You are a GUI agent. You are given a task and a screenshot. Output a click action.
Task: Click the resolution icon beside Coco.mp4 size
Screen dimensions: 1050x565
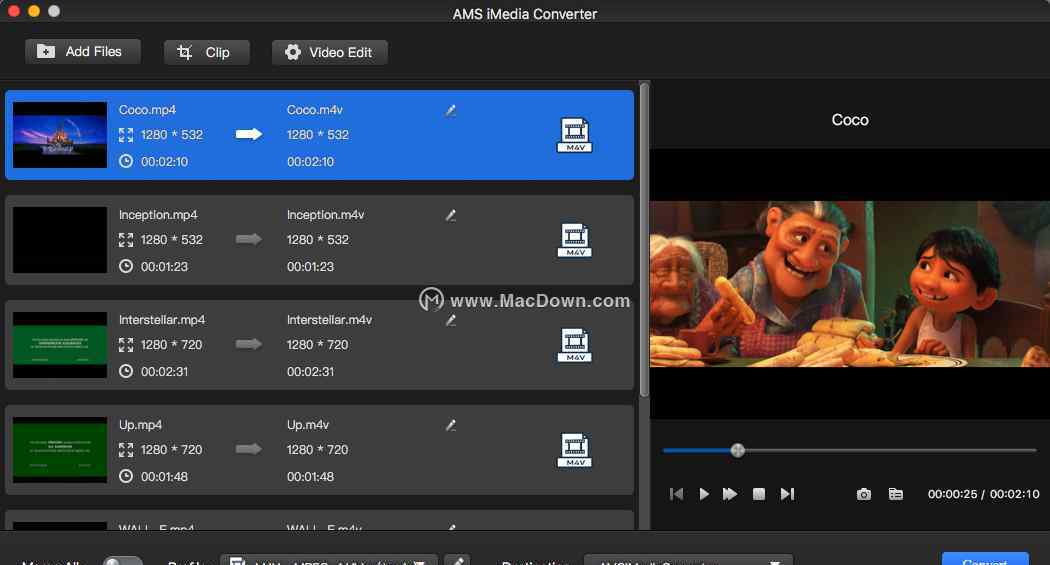(x=126, y=135)
